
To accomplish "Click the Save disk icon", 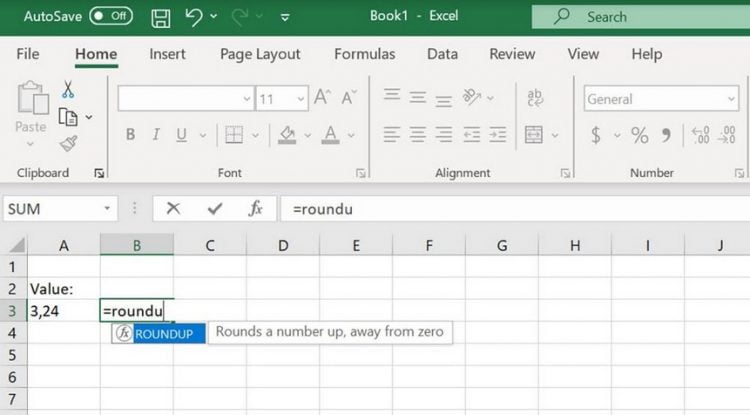I will click(161, 18).
